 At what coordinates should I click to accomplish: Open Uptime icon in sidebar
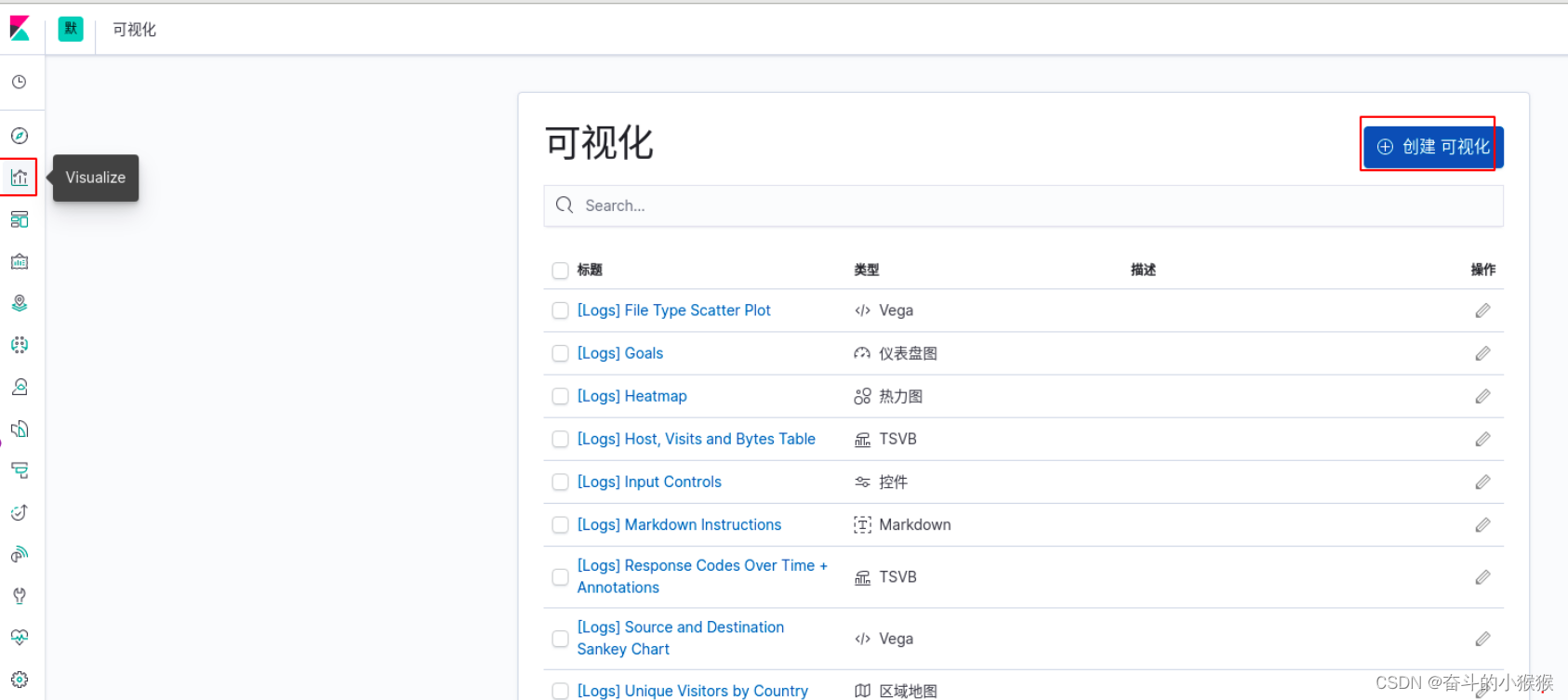20,512
